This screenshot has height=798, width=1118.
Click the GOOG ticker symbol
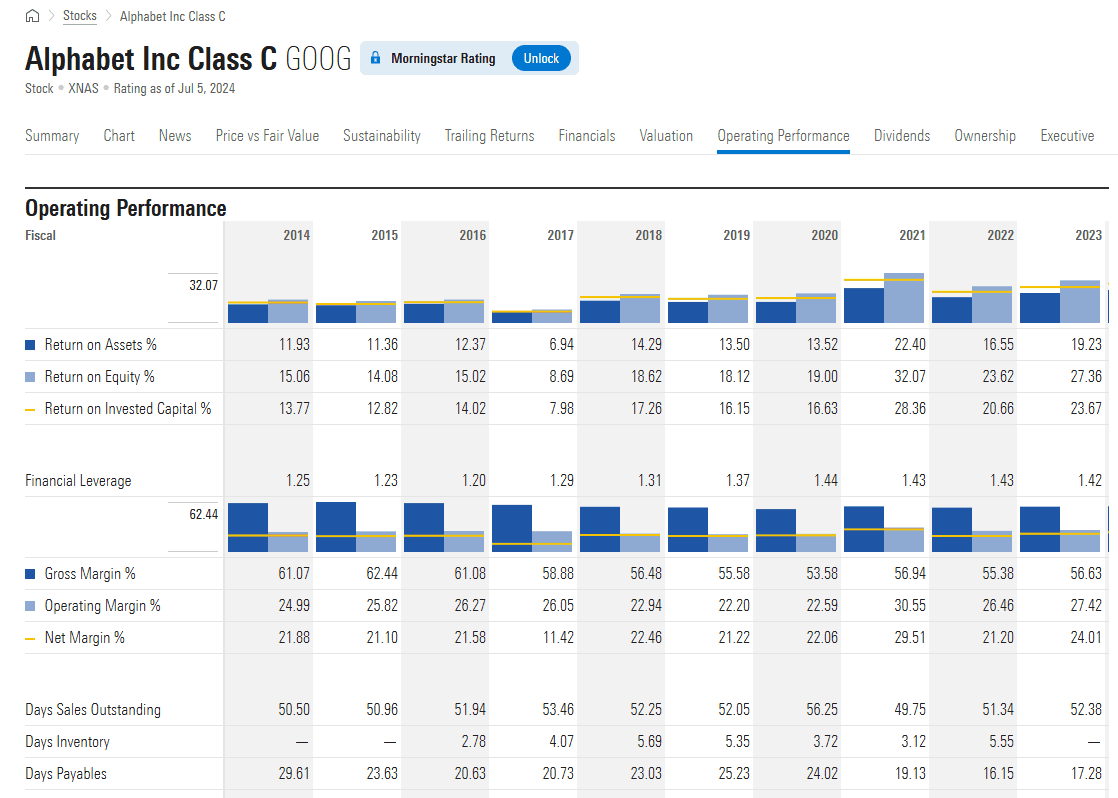(x=319, y=59)
